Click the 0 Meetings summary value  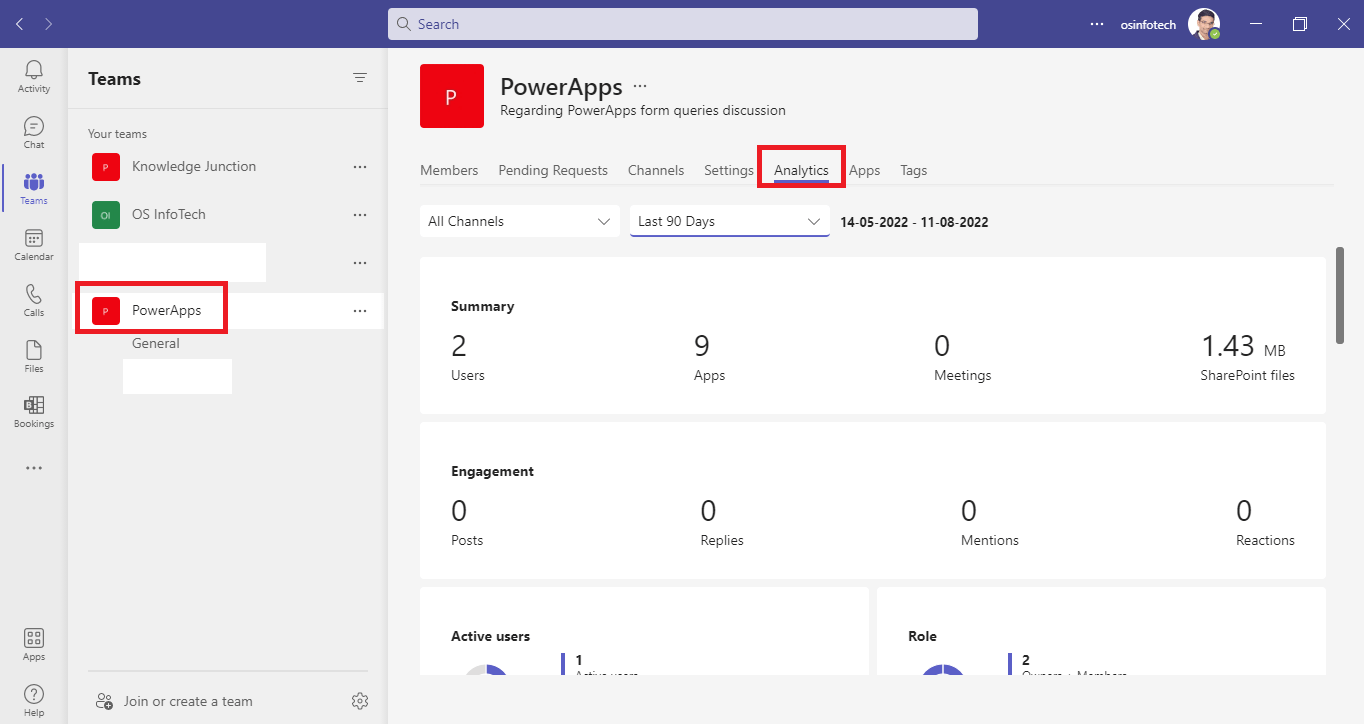point(942,347)
